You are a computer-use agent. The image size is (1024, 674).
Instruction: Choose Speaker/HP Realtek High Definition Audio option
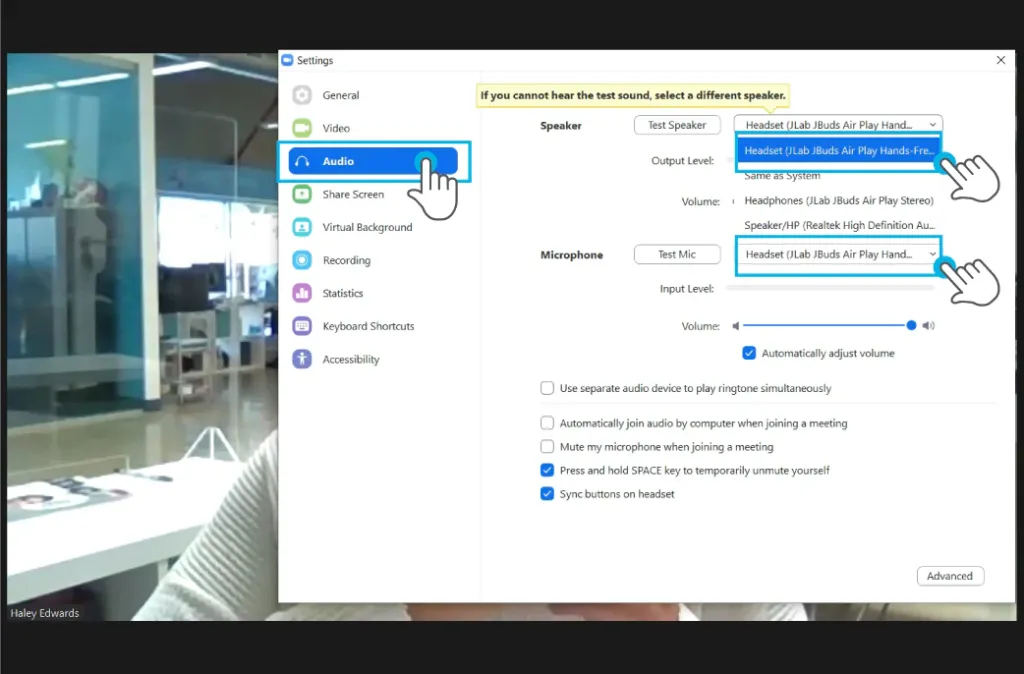(x=839, y=225)
